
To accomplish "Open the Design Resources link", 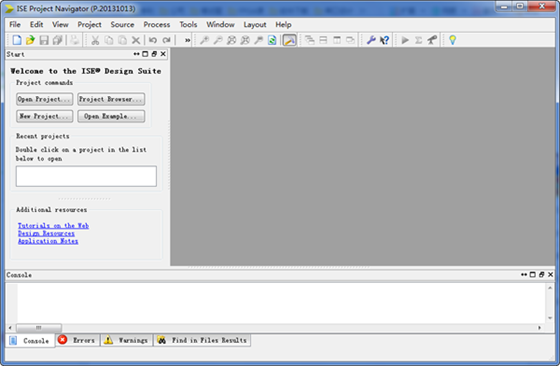I will [x=46, y=234].
